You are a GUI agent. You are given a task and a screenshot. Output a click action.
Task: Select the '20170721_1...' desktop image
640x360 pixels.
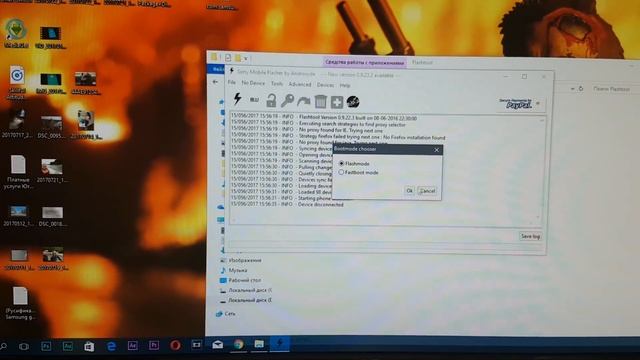pyautogui.click(x=52, y=171)
